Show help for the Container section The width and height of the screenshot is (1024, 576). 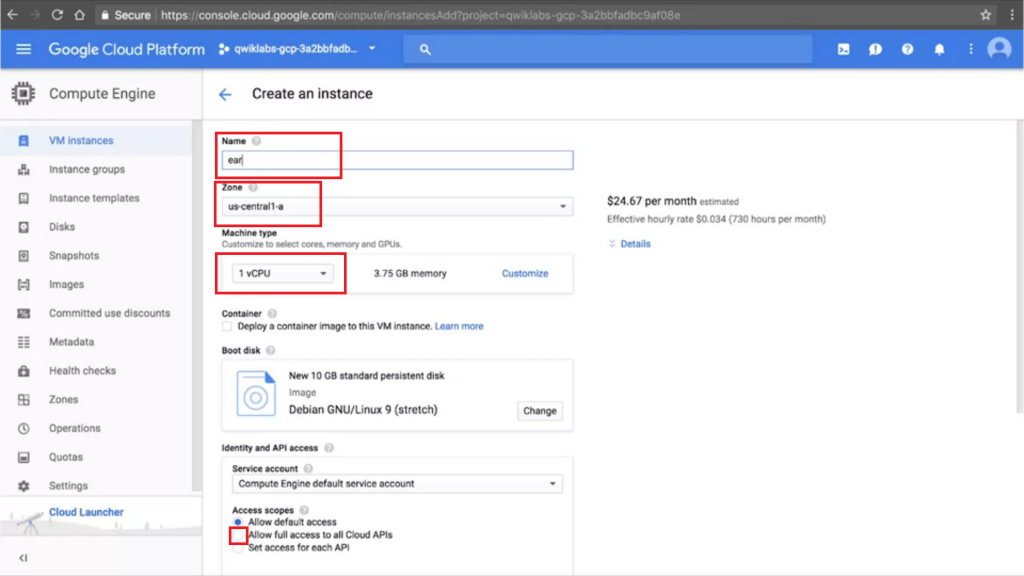coord(272,313)
